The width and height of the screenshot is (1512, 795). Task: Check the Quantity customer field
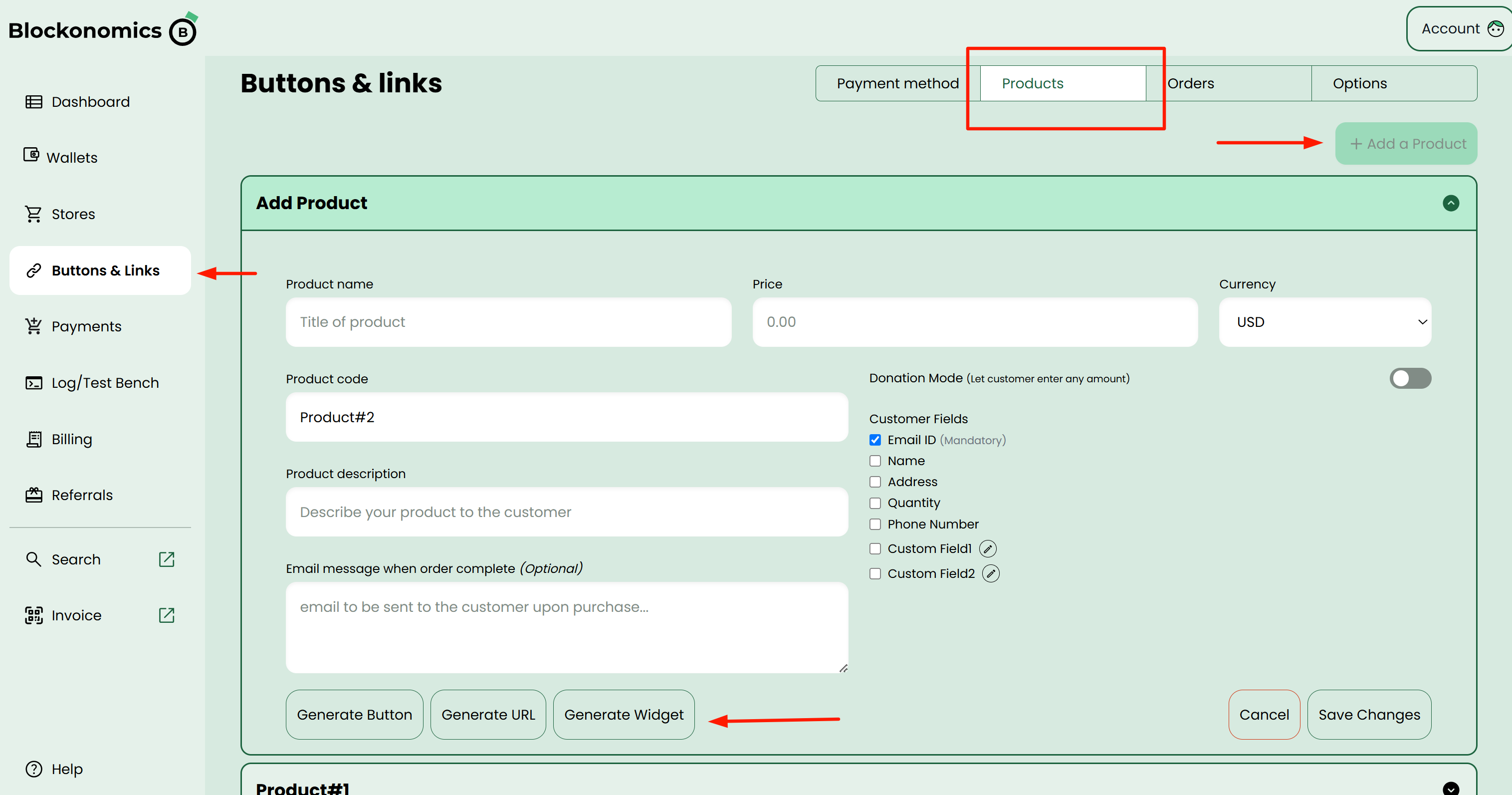click(x=875, y=503)
